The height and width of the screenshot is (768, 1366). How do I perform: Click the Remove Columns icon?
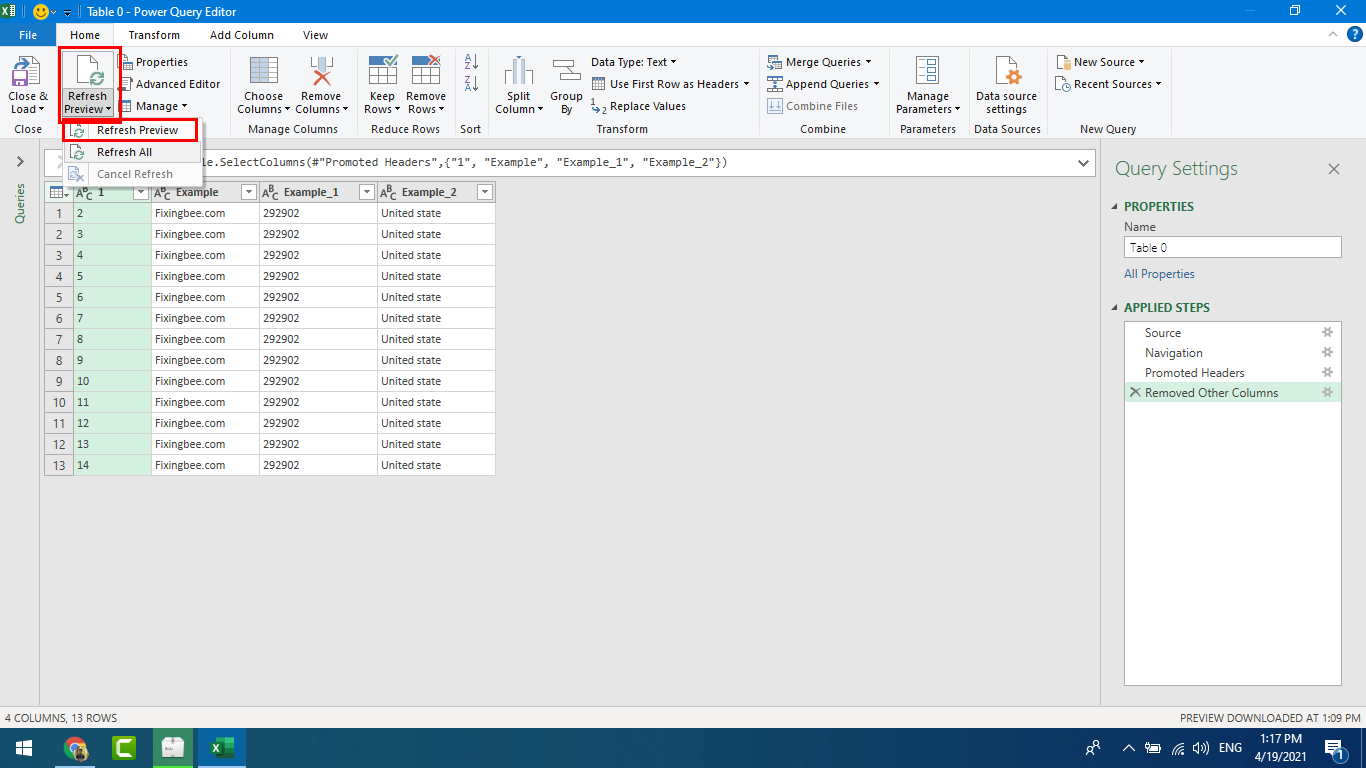pyautogui.click(x=320, y=73)
